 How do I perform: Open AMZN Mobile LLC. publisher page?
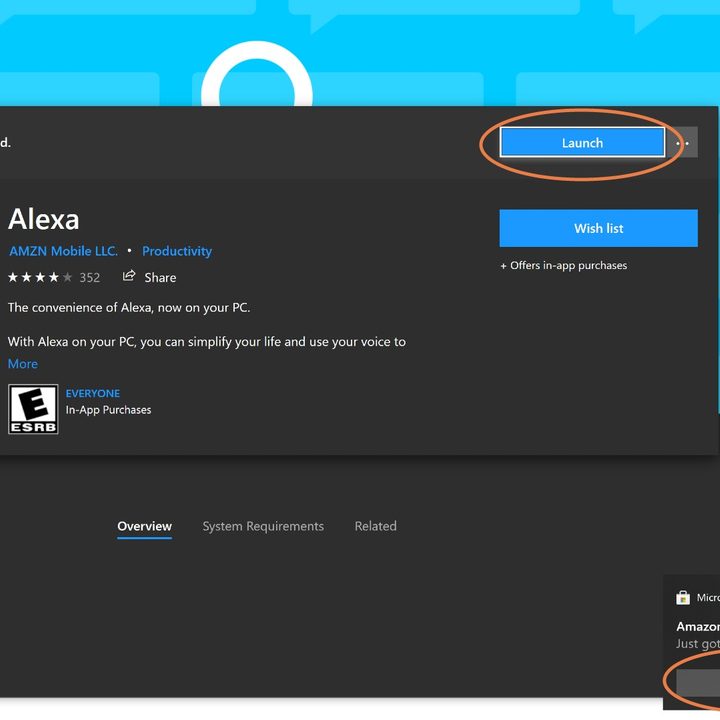(63, 251)
